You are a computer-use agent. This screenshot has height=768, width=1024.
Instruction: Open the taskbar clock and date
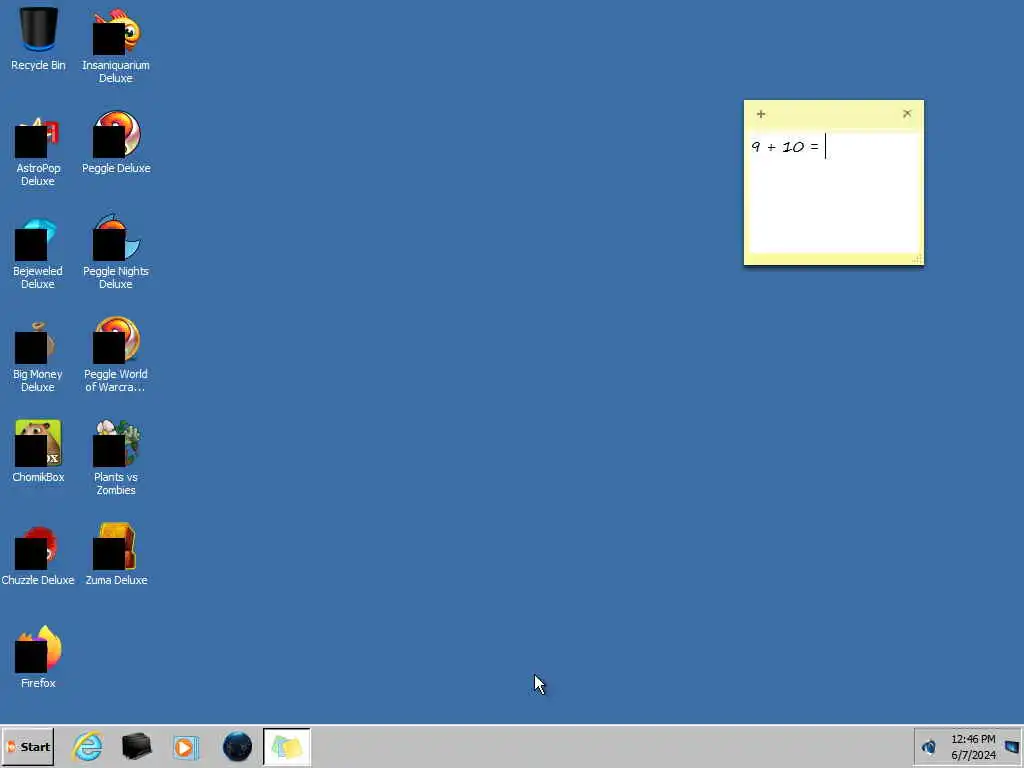(973, 747)
